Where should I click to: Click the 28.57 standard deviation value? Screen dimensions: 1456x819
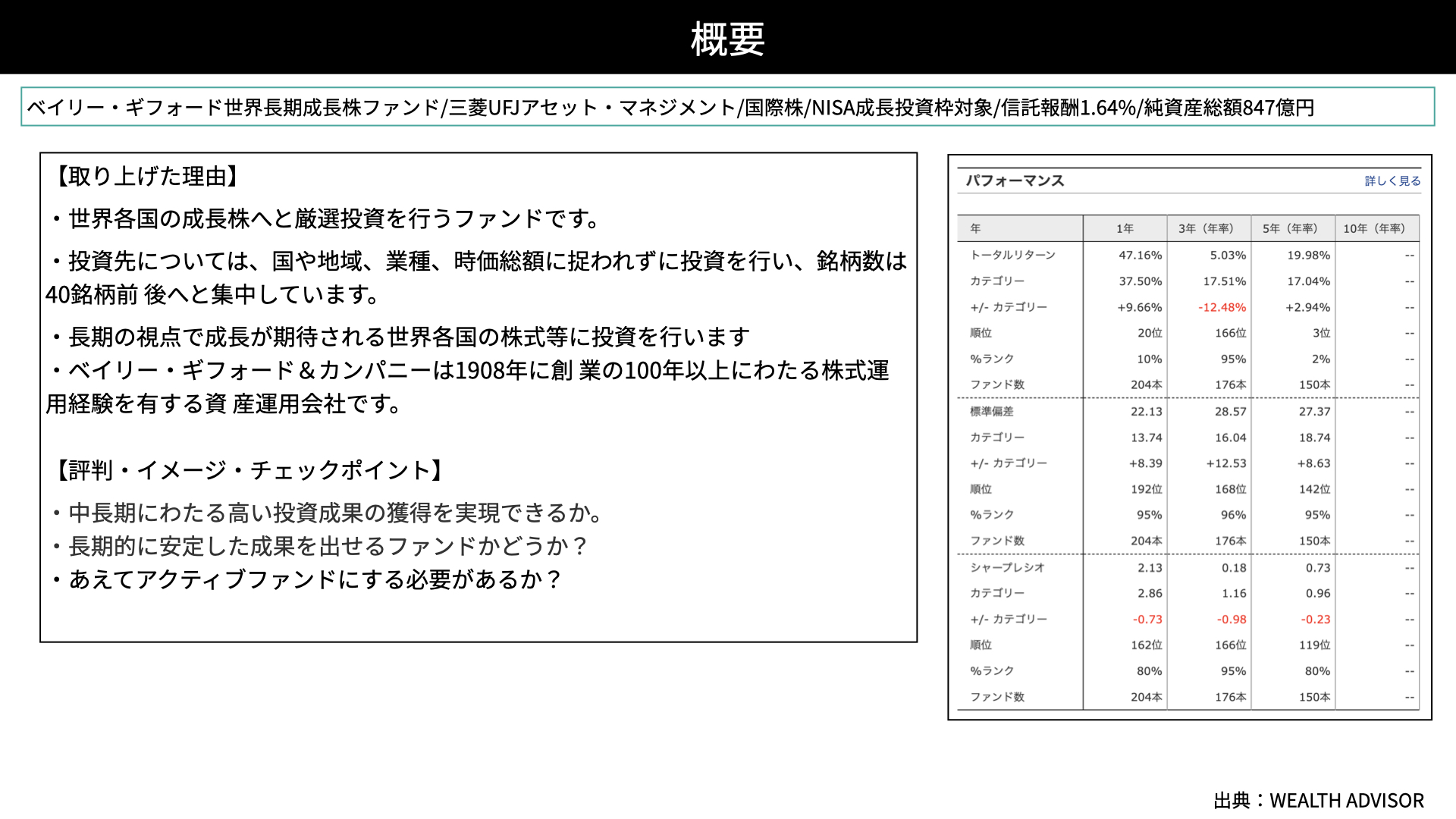click(1230, 412)
